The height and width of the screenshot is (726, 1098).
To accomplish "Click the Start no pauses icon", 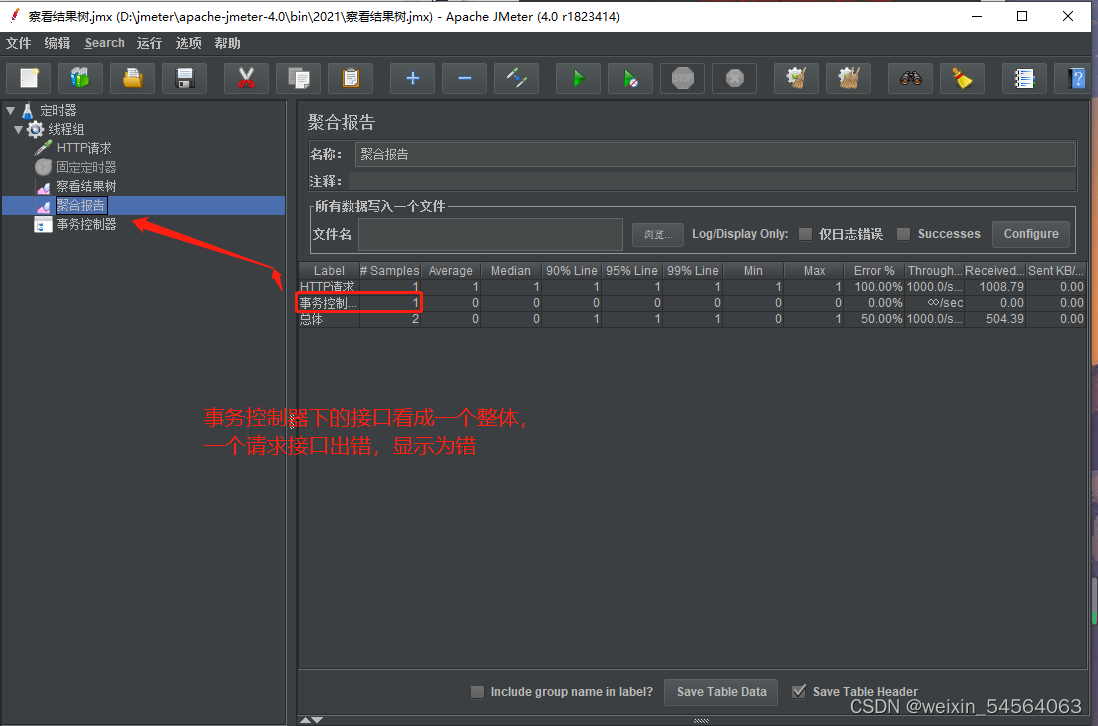I will [631, 78].
